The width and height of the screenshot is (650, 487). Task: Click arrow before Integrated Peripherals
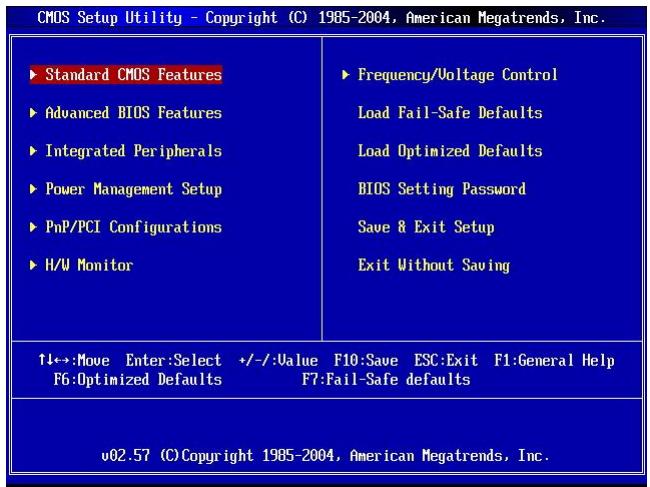(x=34, y=151)
